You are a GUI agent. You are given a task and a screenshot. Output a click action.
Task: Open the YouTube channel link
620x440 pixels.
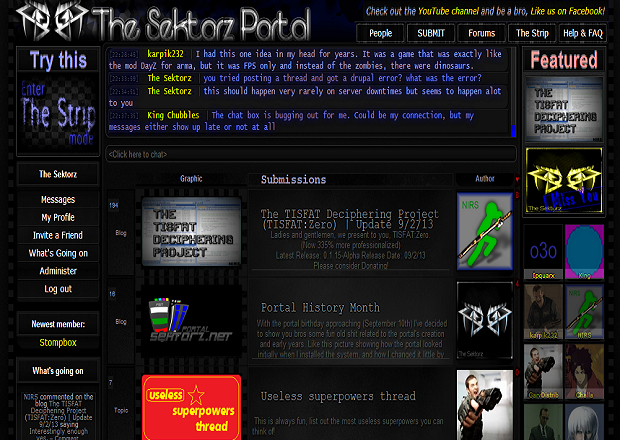[x=448, y=11]
